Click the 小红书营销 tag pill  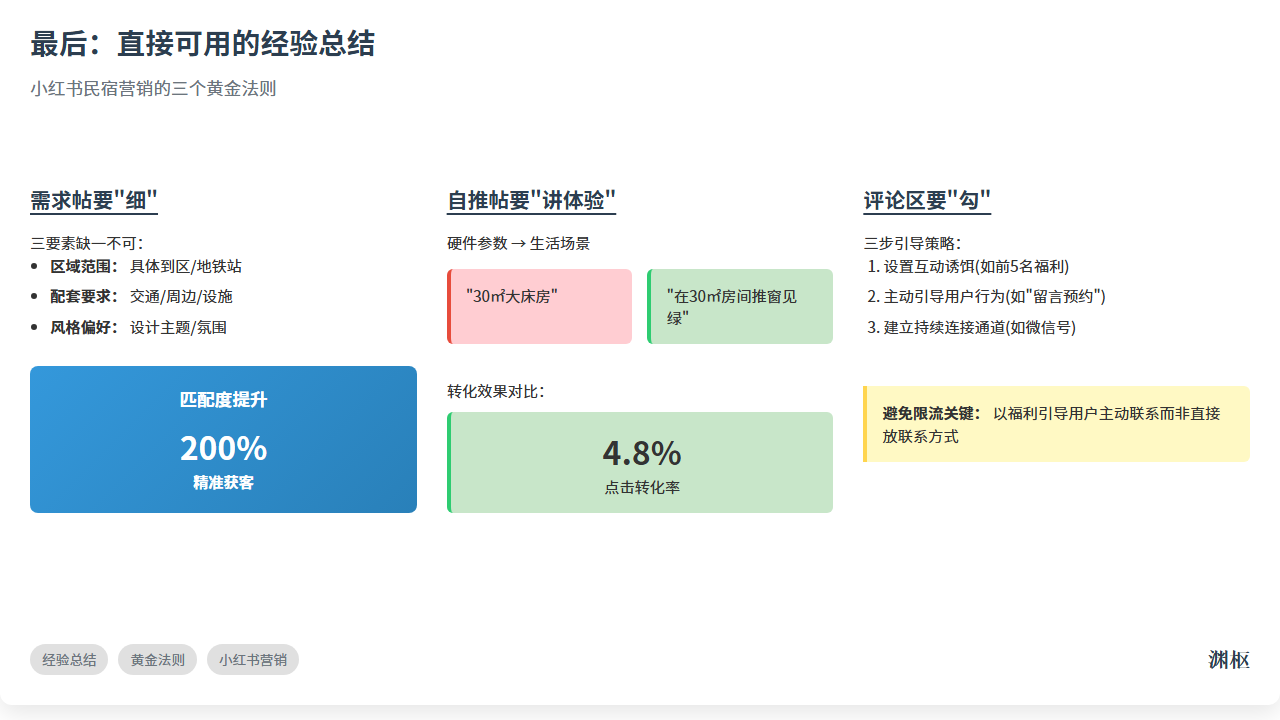[252, 660]
